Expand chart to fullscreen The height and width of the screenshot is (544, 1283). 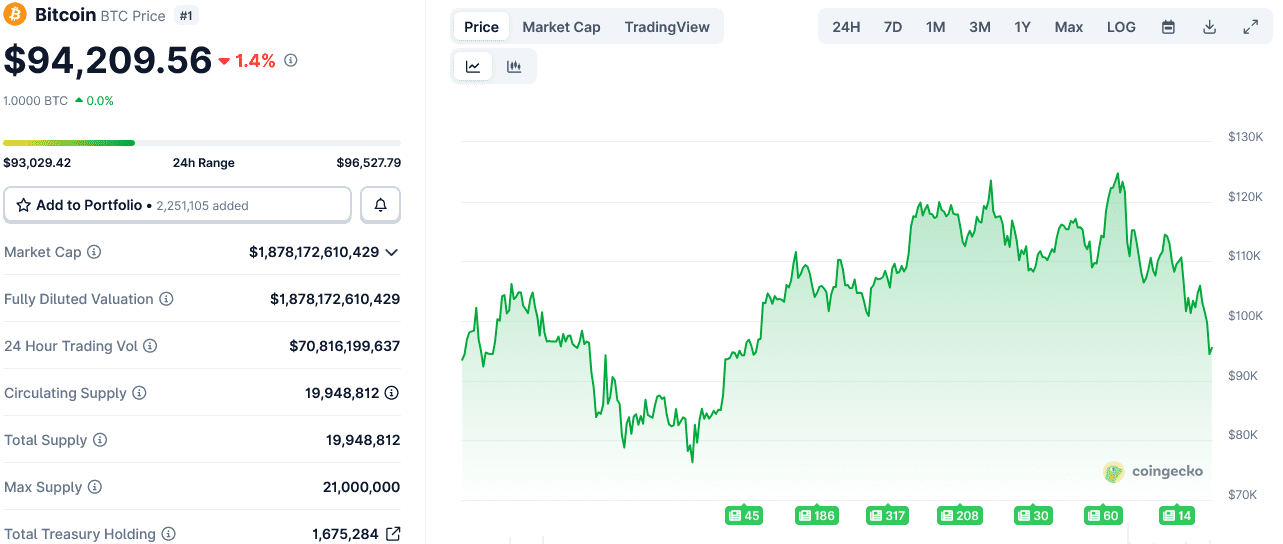tap(1250, 27)
